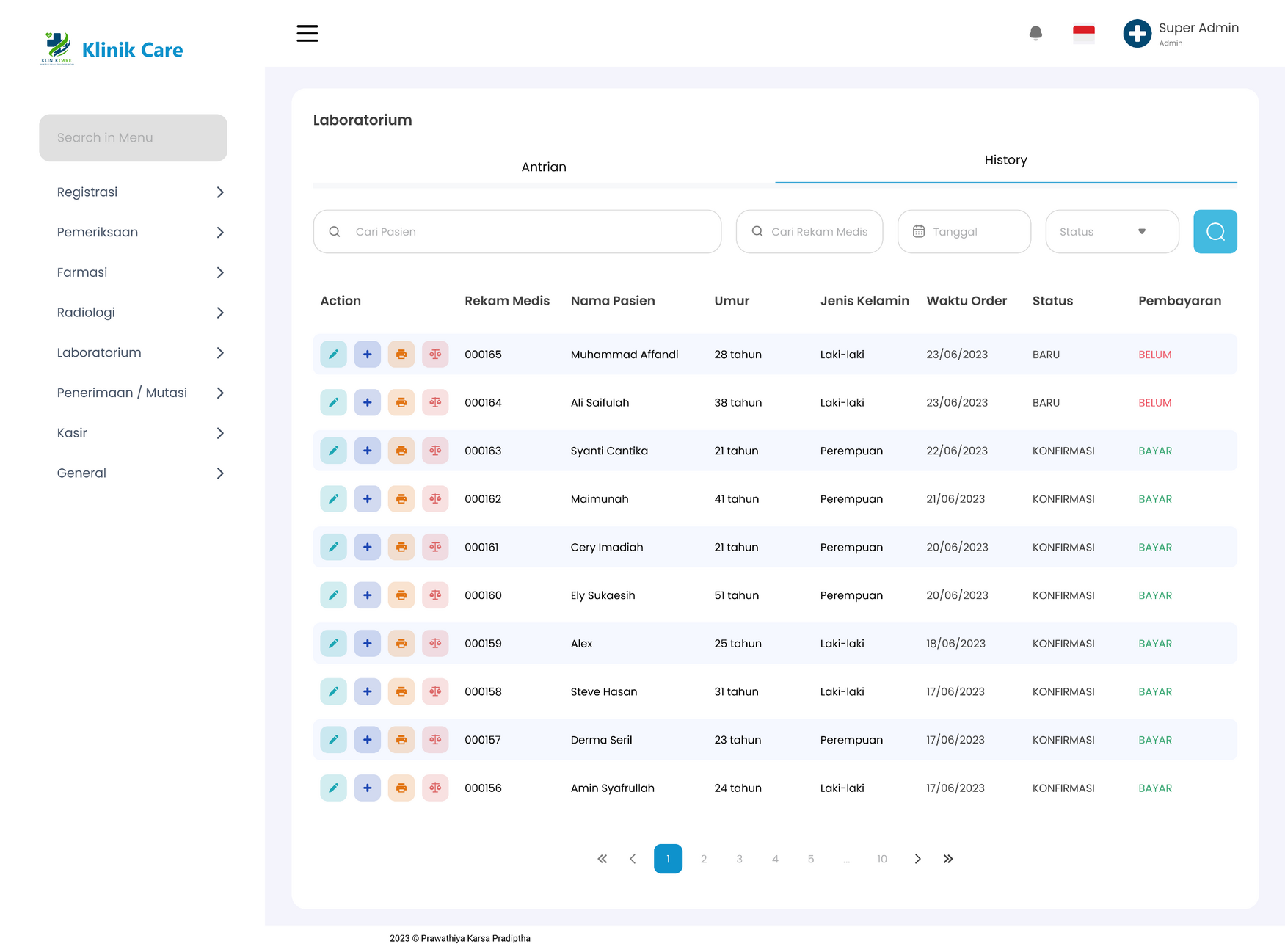Click the blue search button icon

tap(1215, 232)
